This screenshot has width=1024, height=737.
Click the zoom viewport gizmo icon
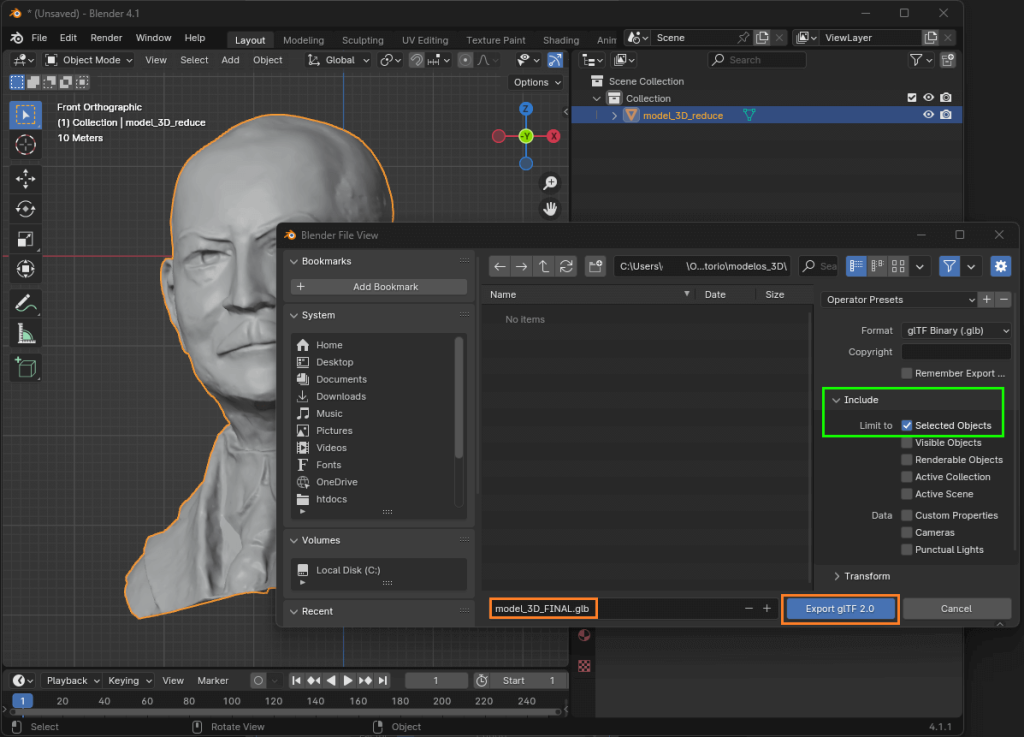(551, 183)
